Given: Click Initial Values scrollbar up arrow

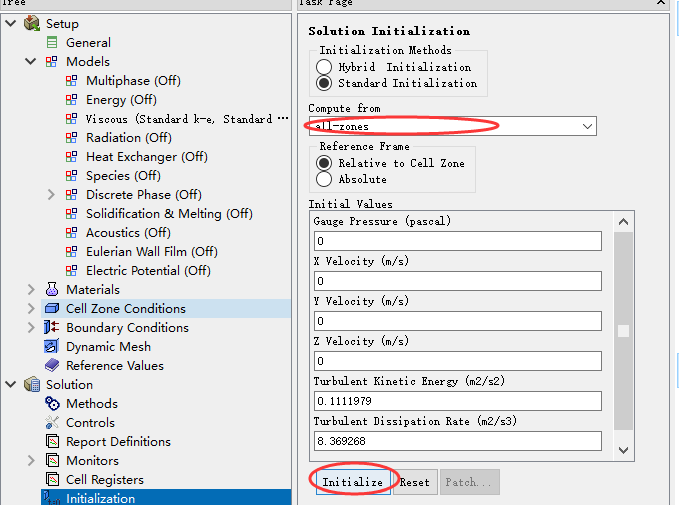Looking at the screenshot, I should 624,222.
